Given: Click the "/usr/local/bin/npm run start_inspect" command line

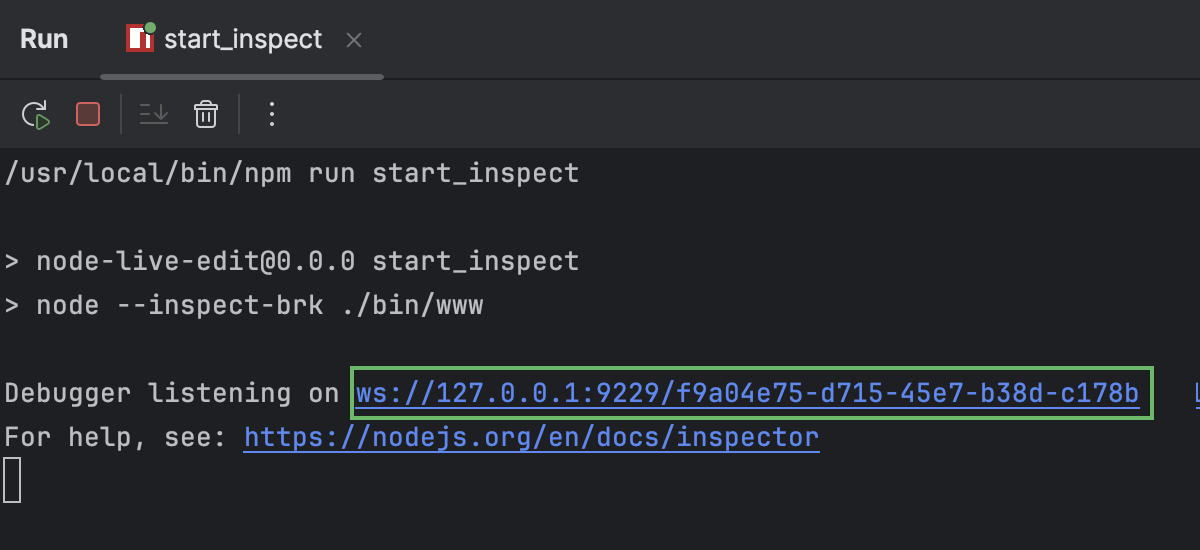Looking at the screenshot, I should 292,174.
